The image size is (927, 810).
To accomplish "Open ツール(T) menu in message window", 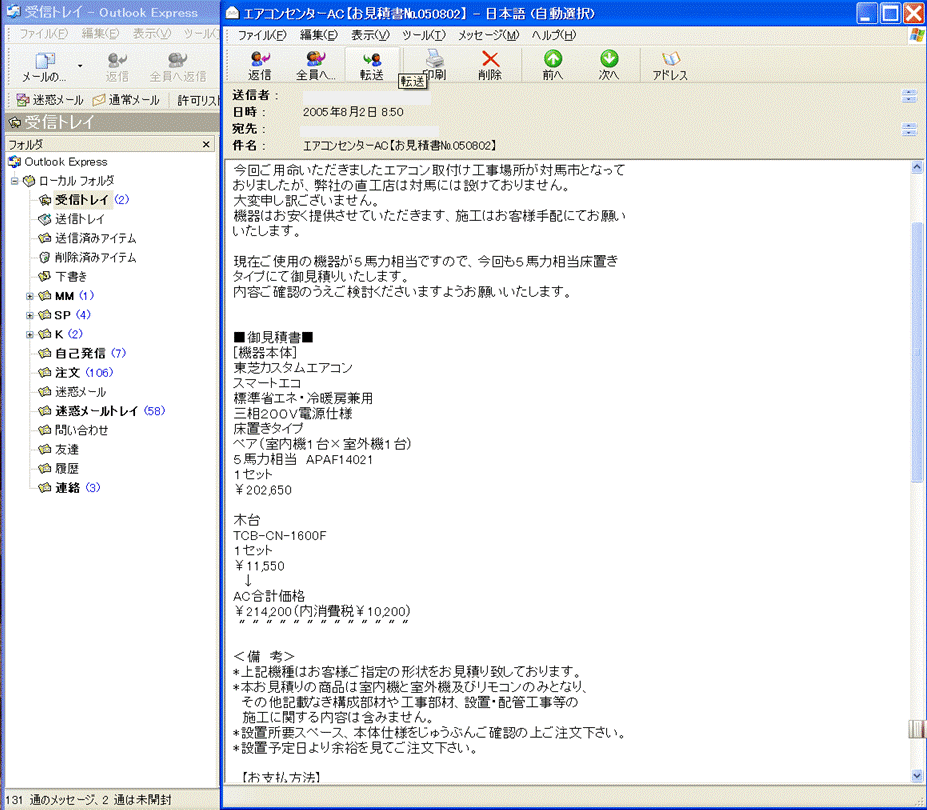I will (x=424, y=35).
